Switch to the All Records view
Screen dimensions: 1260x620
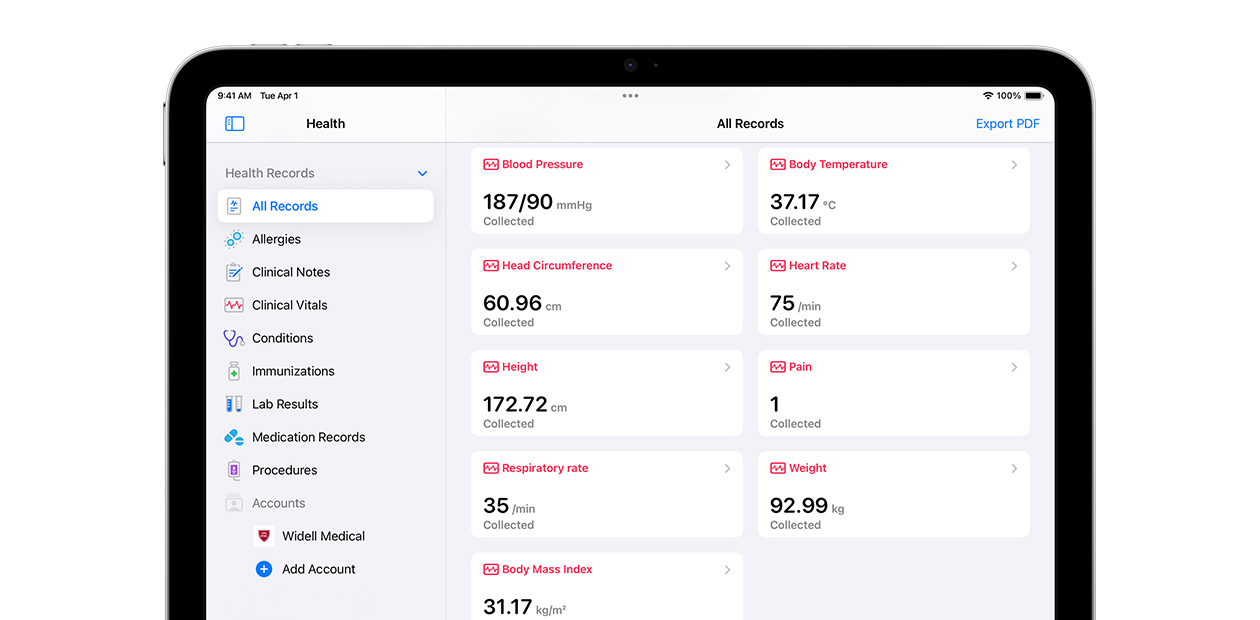pyautogui.click(x=284, y=206)
